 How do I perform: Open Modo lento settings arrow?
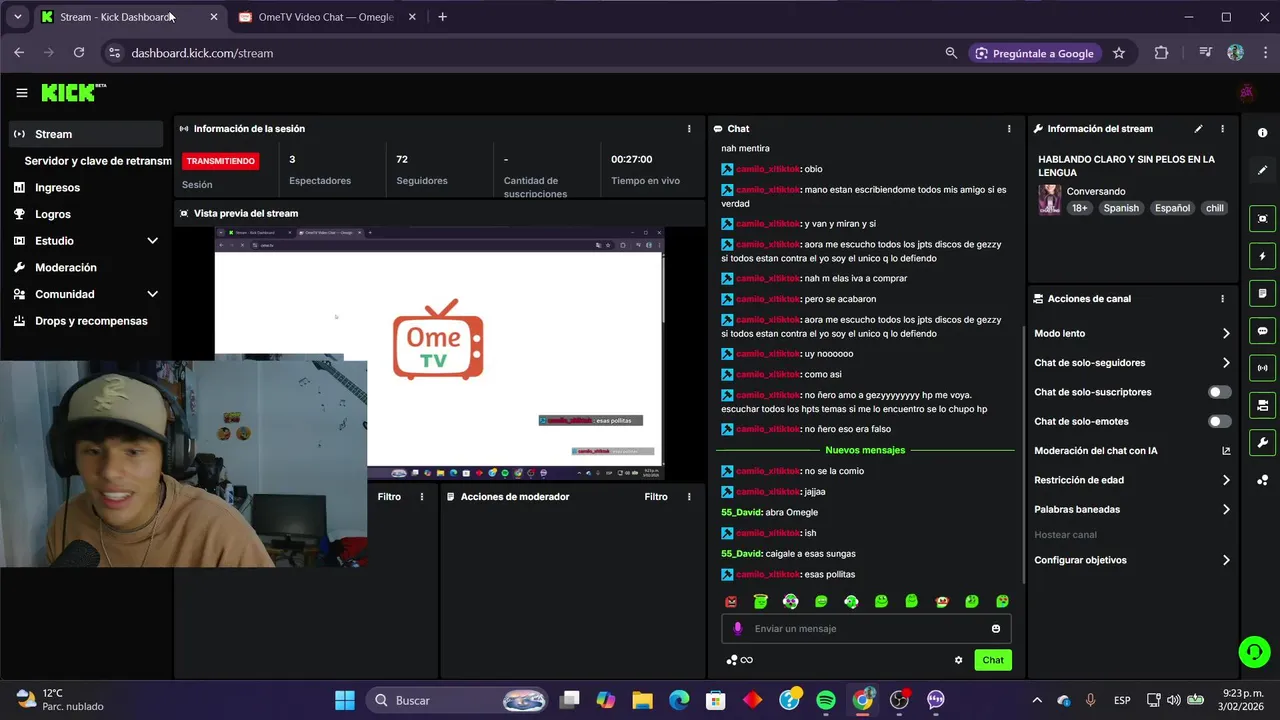(1226, 334)
